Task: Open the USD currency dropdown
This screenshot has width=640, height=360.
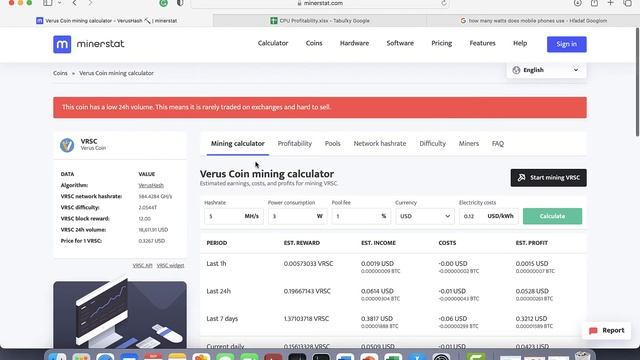Action: [x=424, y=216]
